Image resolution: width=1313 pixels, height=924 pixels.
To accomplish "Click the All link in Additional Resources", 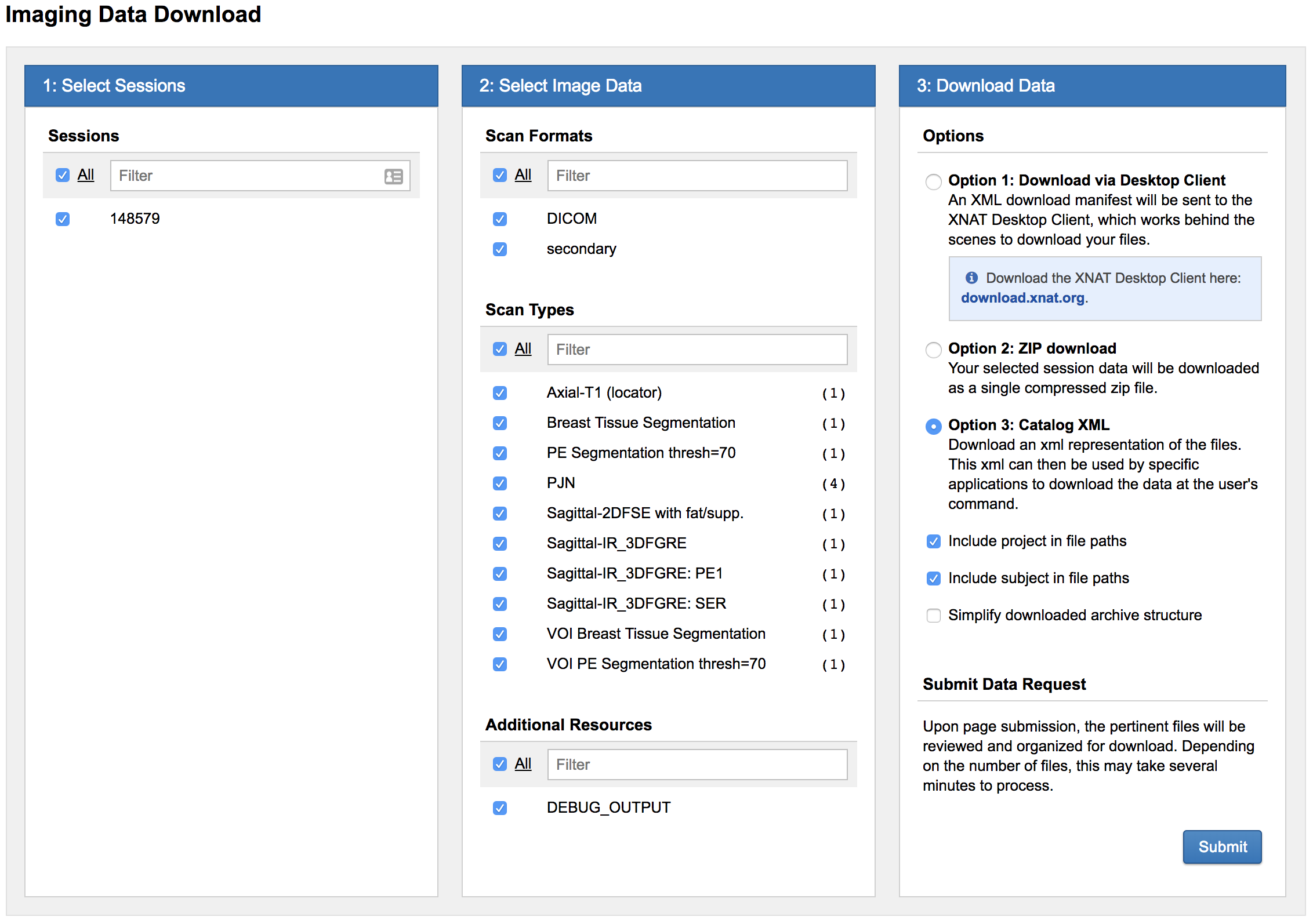I will pos(523,764).
